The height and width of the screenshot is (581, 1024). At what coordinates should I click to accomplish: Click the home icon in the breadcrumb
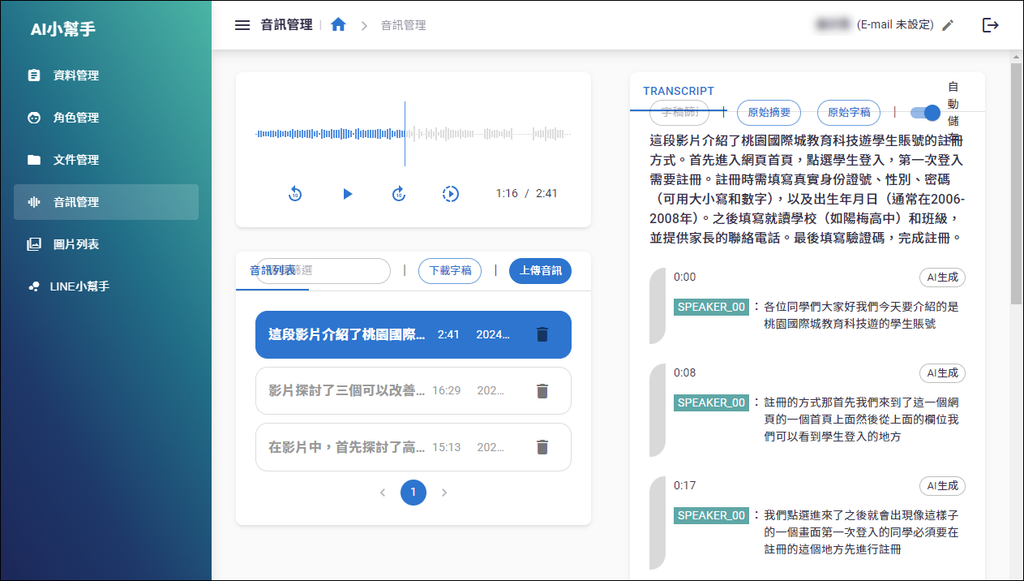tap(338, 25)
